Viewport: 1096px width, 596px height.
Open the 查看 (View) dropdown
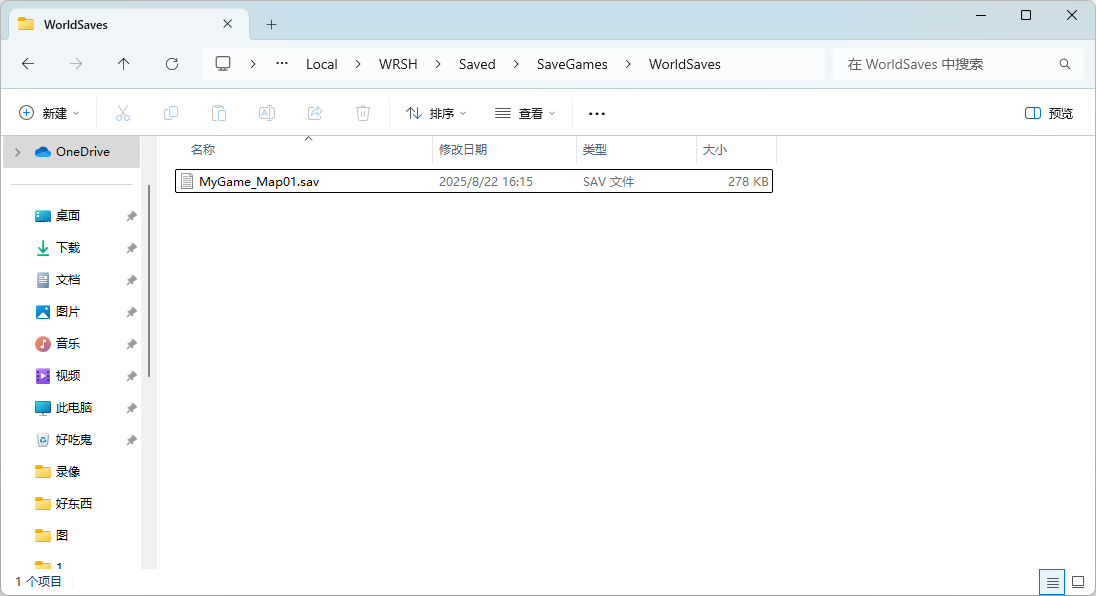[525, 113]
